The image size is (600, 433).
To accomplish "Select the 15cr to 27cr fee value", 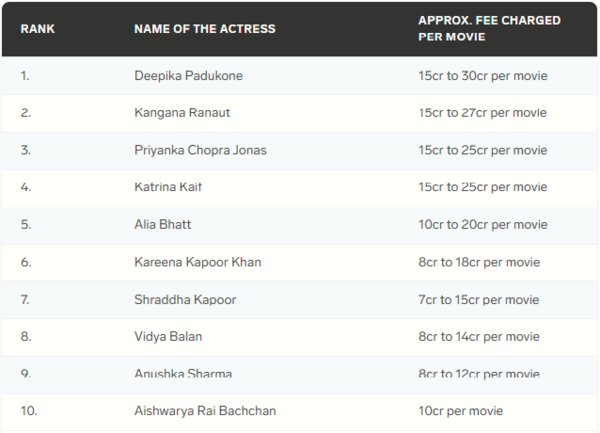I will 482,113.
